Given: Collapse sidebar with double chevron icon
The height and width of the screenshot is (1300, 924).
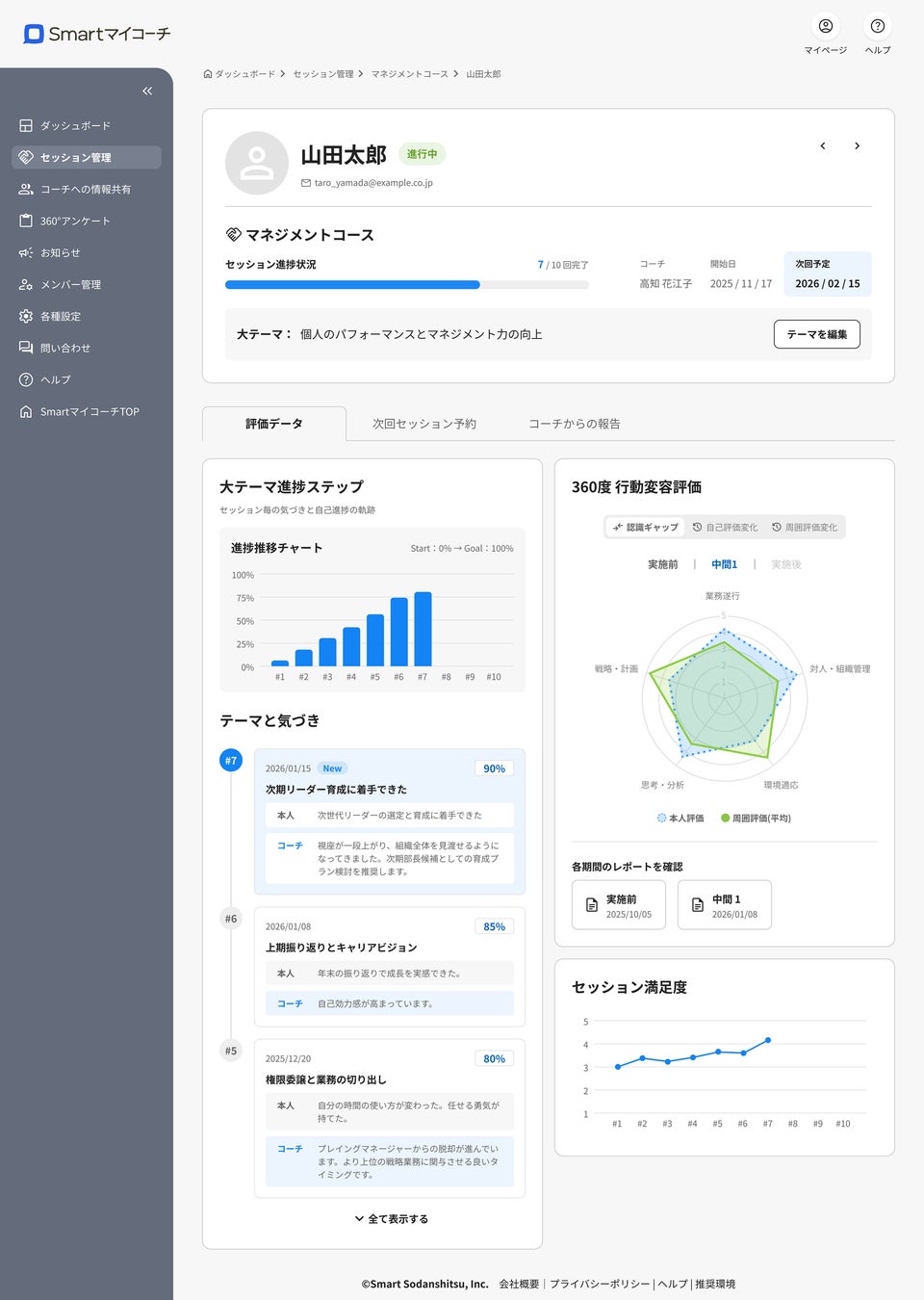Looking at the screenshot, I should tap(147, 91).
